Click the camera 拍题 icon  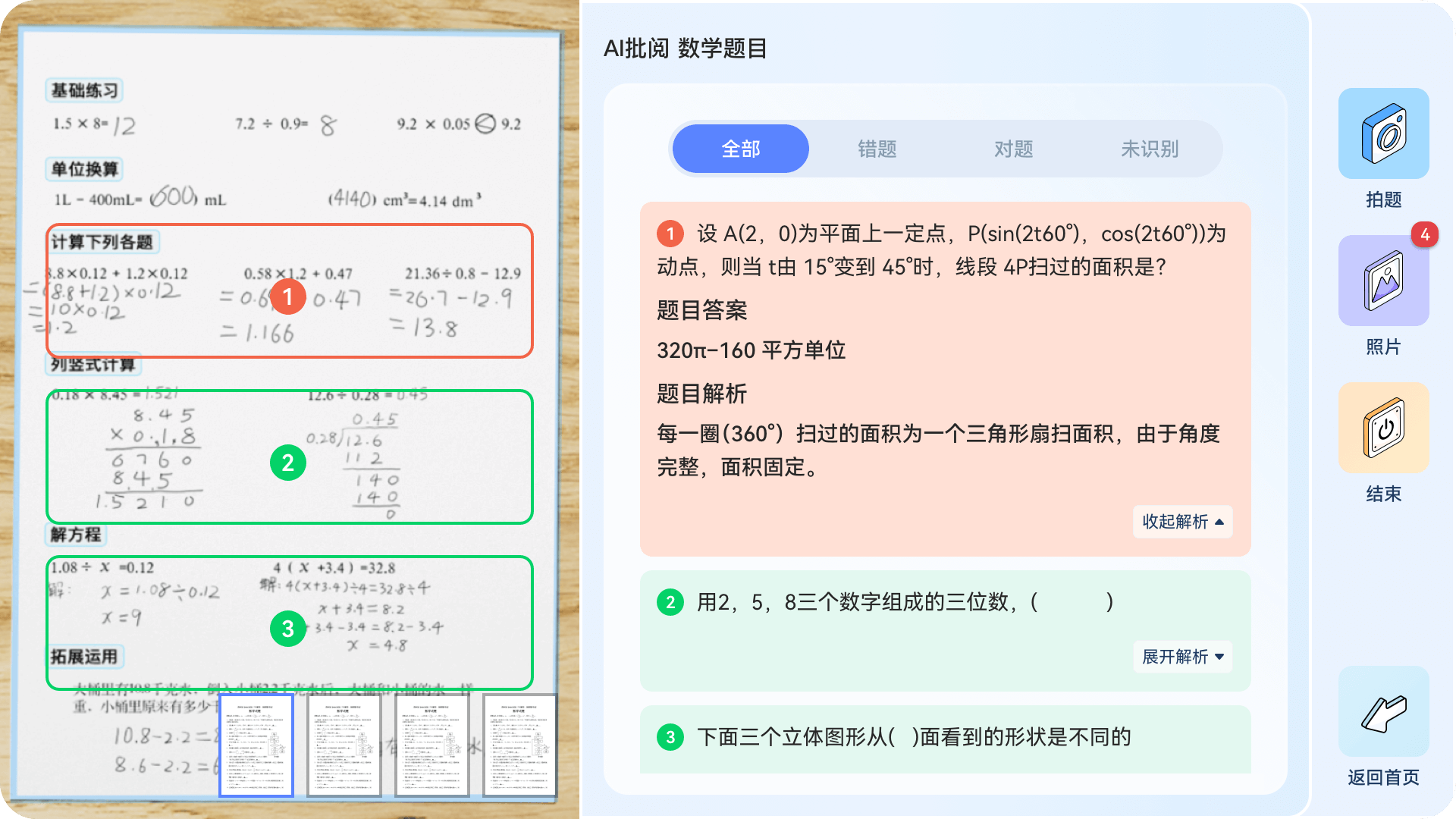pos(1383,134)
